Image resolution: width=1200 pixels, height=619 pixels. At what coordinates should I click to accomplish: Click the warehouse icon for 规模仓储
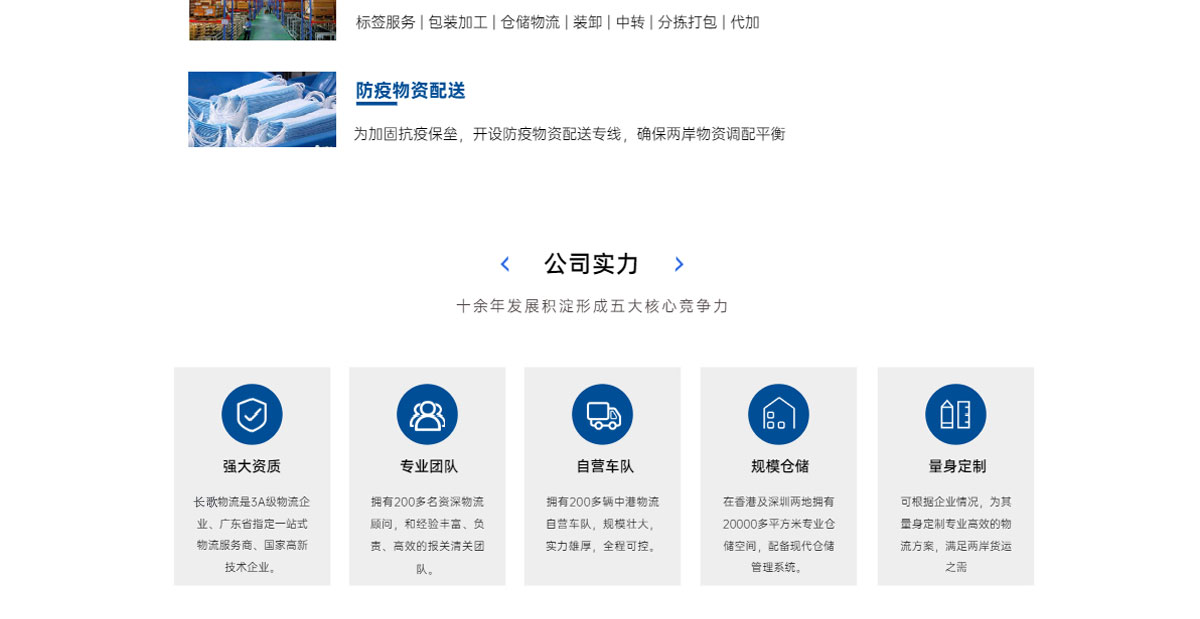[778, 414]
